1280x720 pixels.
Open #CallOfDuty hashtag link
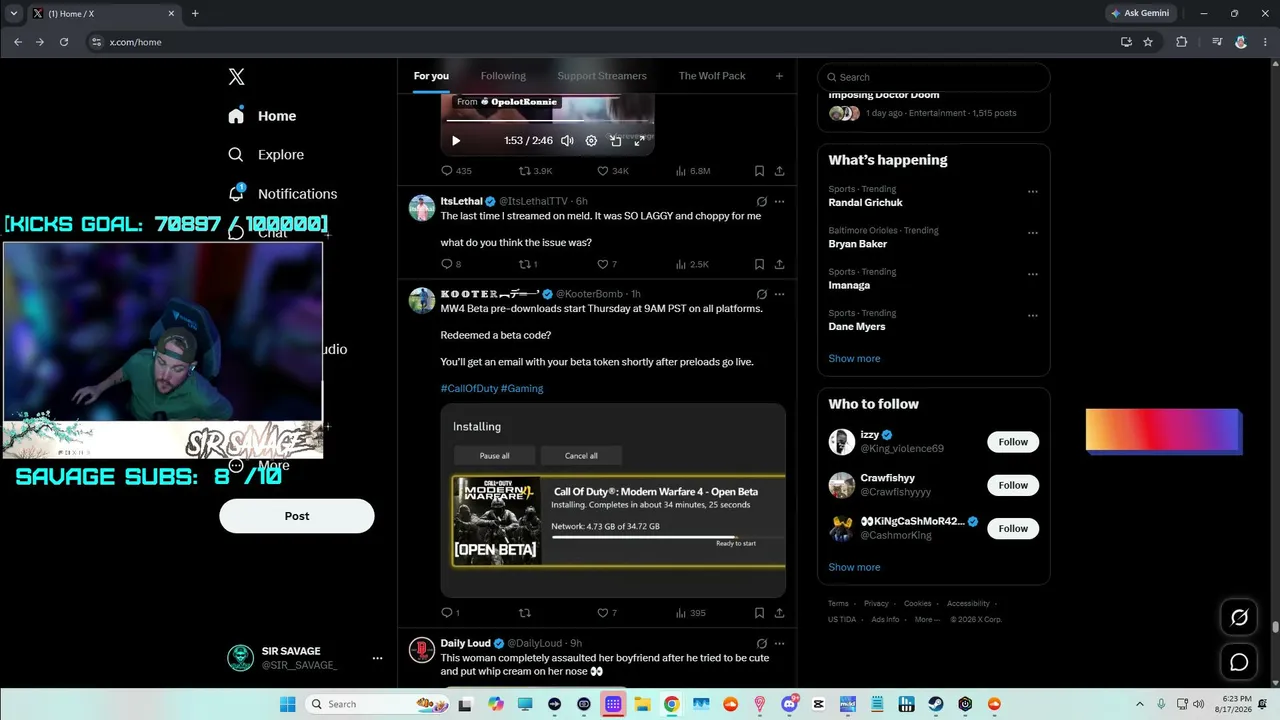[469, 388]
